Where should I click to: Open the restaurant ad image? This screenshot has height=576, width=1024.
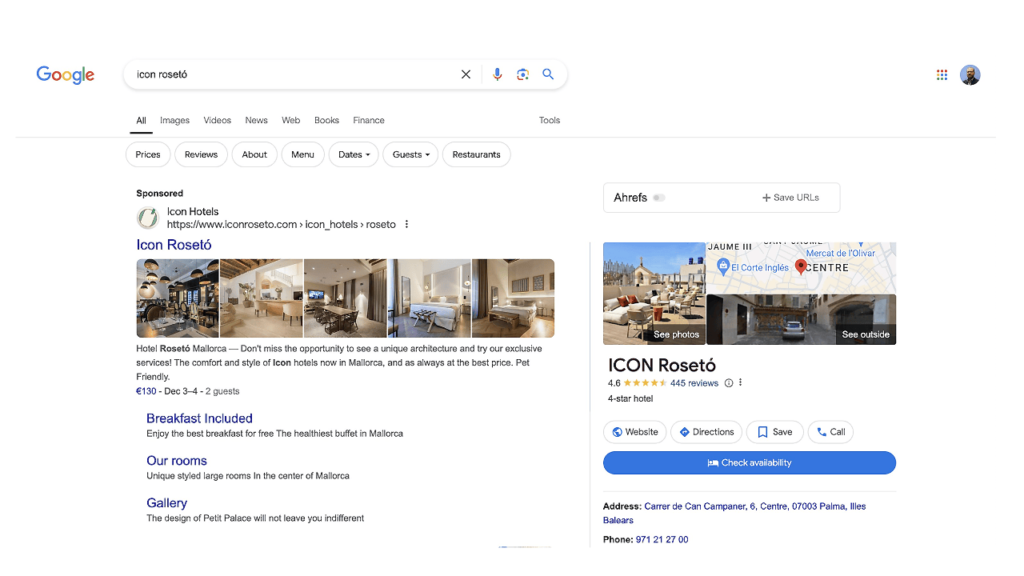(178, 298)
